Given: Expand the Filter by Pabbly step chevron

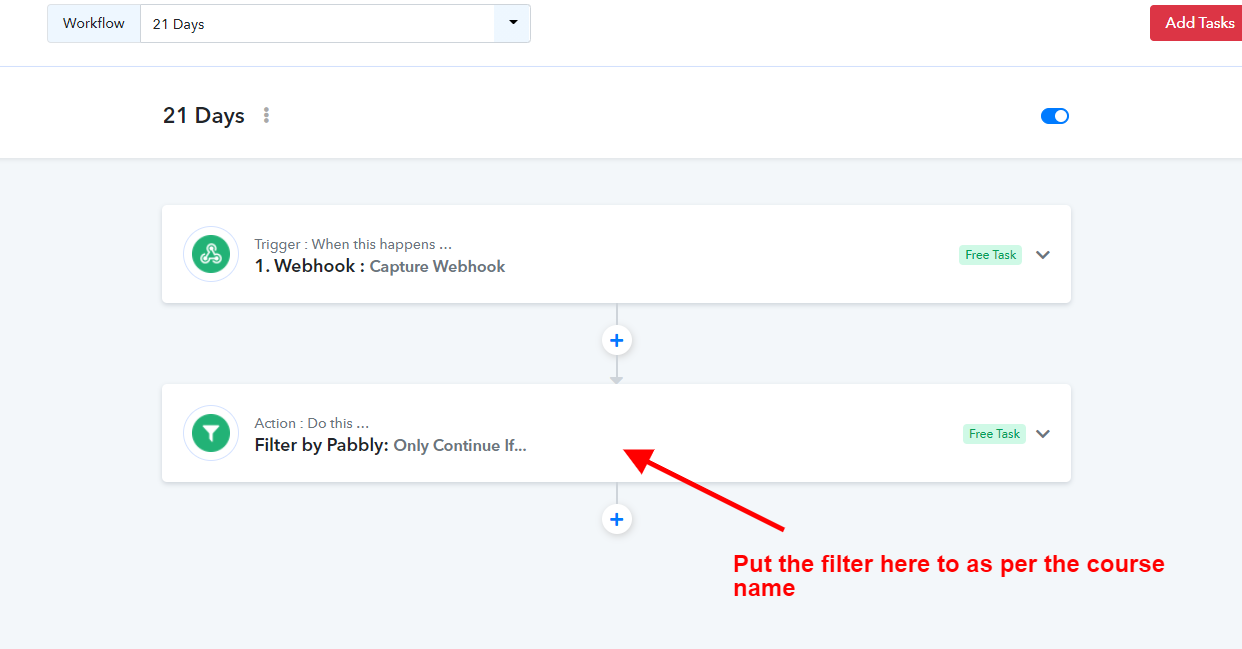Looking at the screenshot, I should point(1043,434).
